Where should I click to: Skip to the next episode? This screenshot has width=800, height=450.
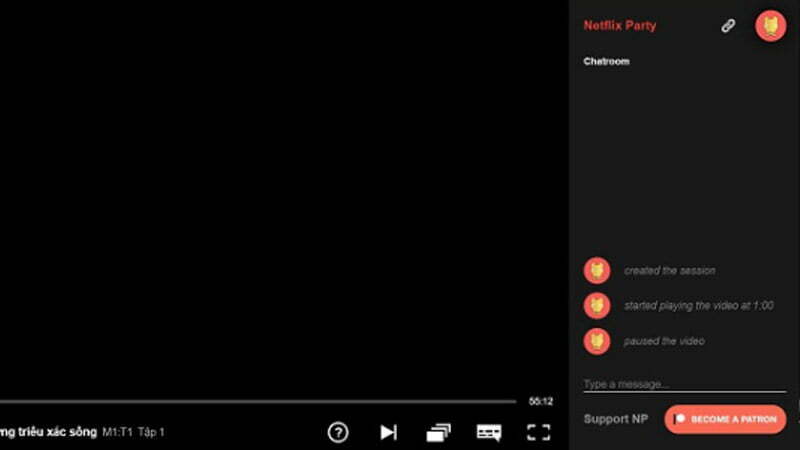pyautogui.click(x=388, y=432)
